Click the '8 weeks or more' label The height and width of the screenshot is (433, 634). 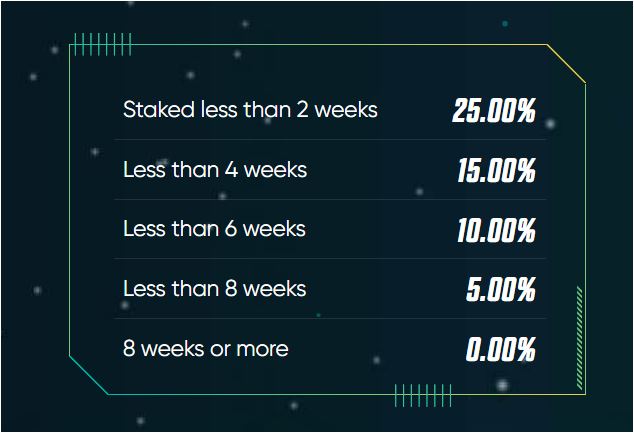point(205,349)
